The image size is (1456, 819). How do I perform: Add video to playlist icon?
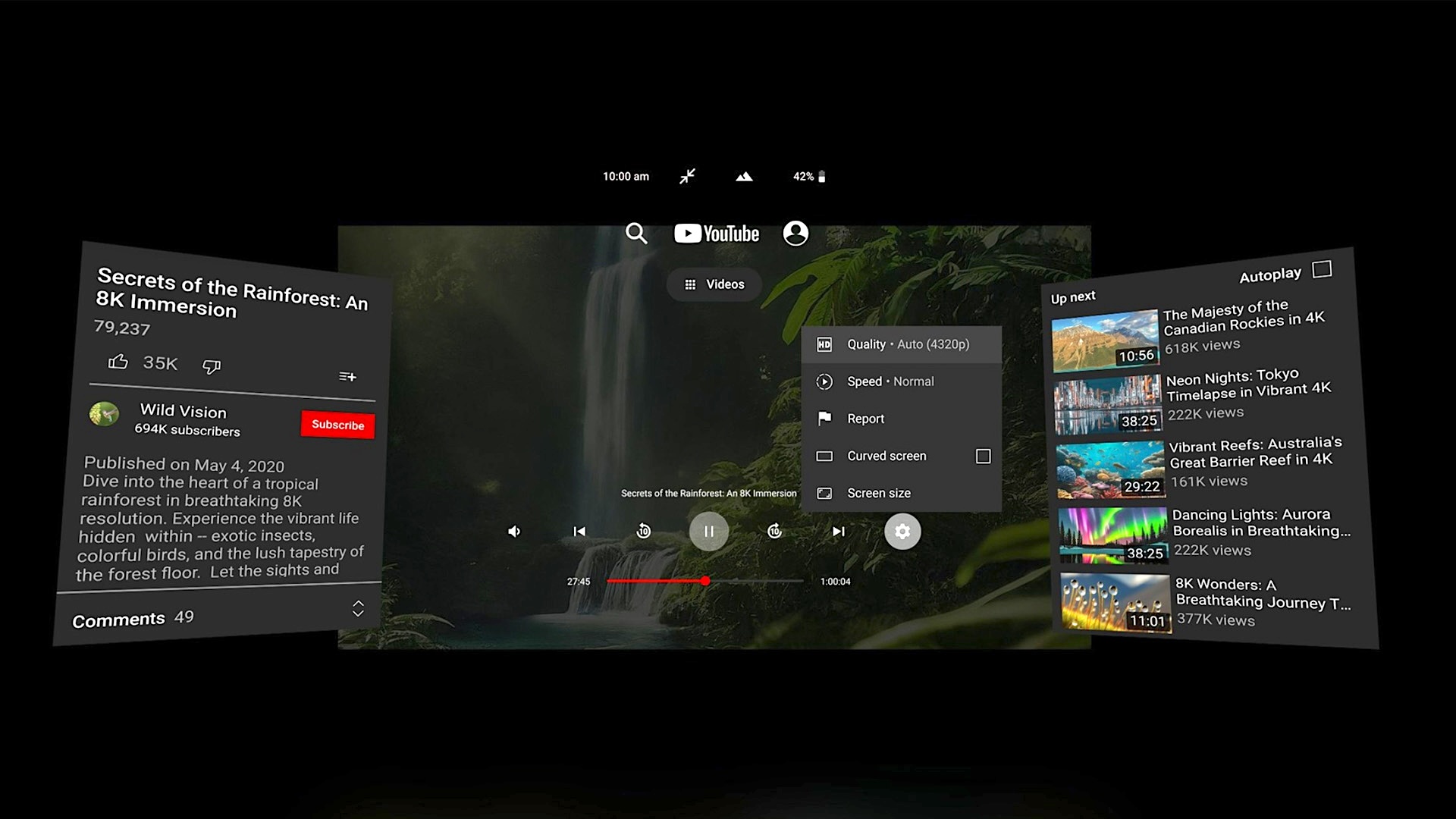click(347, 376)
